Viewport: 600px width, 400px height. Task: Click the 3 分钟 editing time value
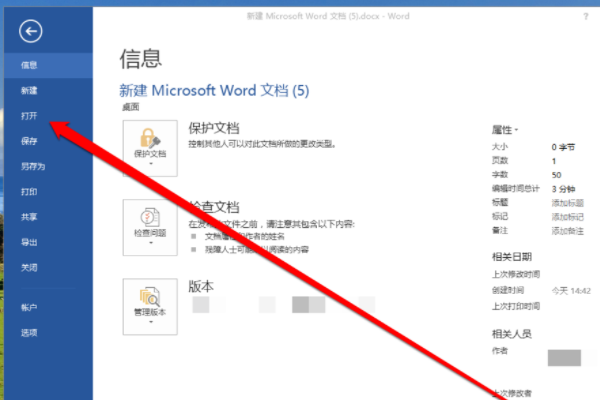563,189
